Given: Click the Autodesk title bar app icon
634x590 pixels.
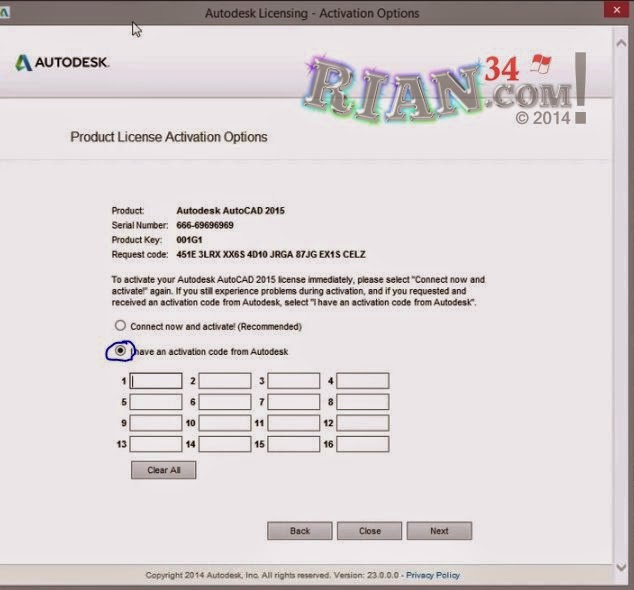Looking at the screenshot, I should tap(4, 13).
